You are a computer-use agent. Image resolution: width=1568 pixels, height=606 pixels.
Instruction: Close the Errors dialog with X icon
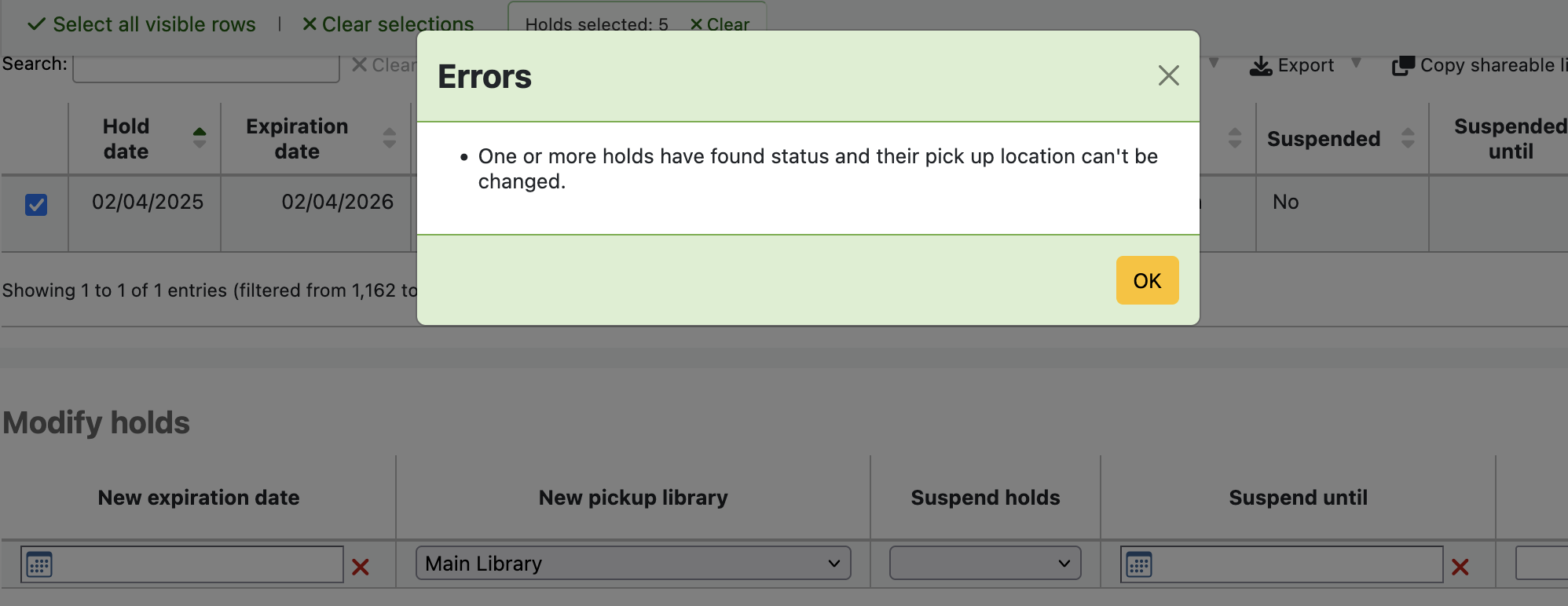pos(1168,75)
